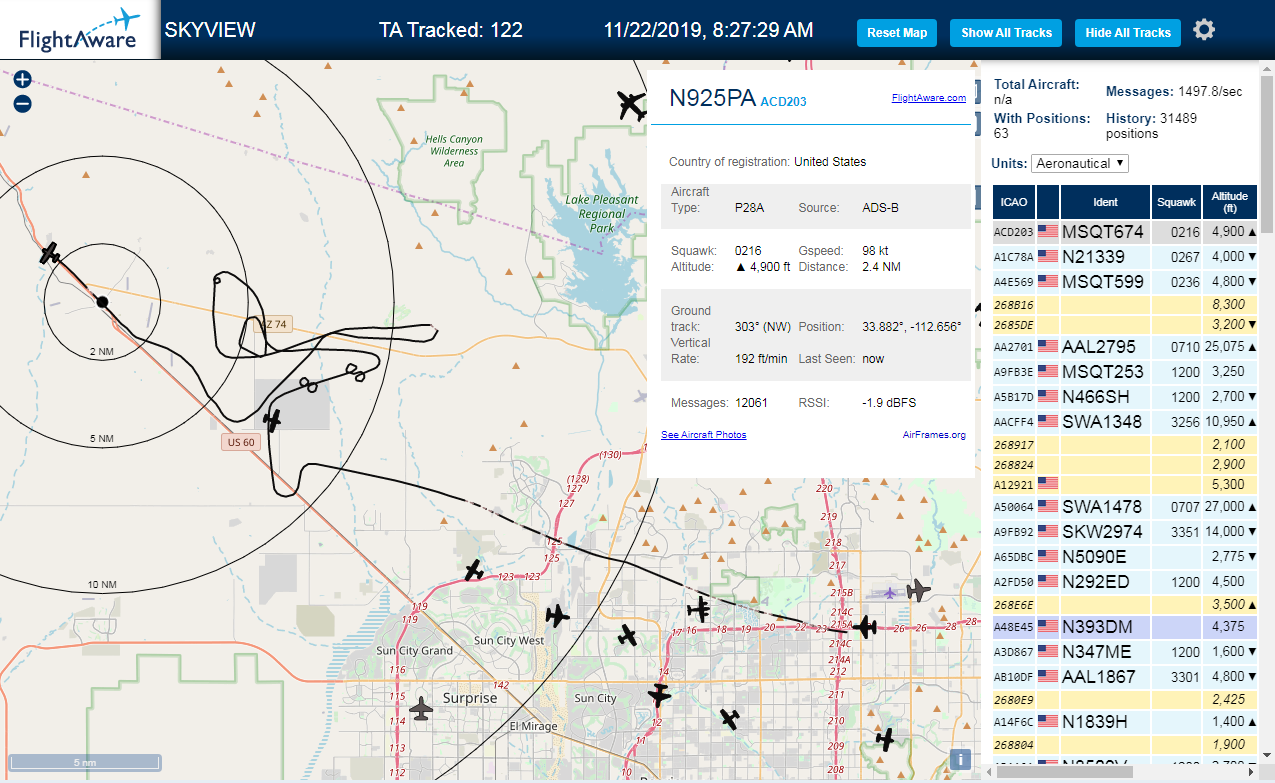Image resolution: width=1275 pixels, height=783 pixels.
Task: Click the N925PA registration title
Action: pos(713,98)
